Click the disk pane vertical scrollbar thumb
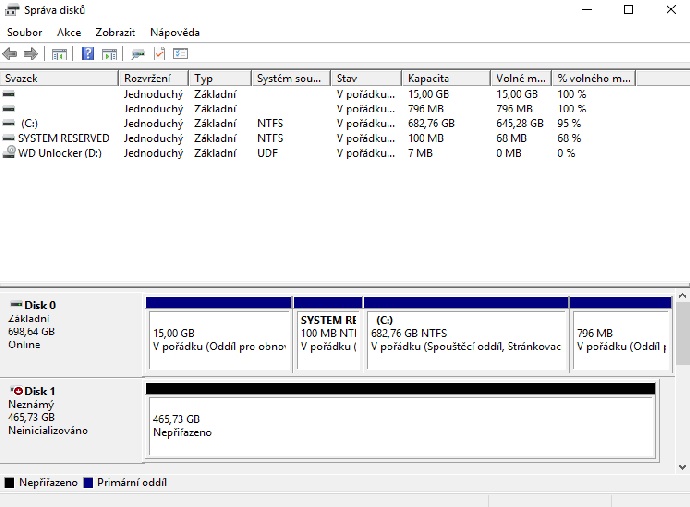This screenshot has width=690, height=507. (683, 334)
